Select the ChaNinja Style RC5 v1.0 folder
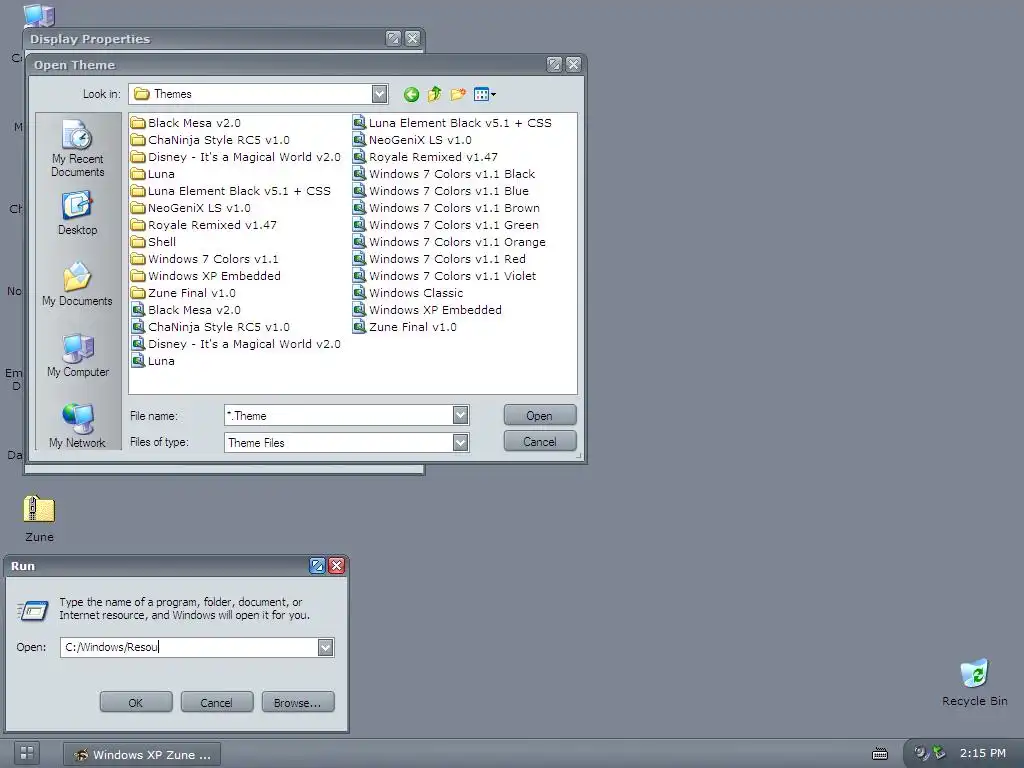This screenshot has width=1024, height=768. click(210, 140)
